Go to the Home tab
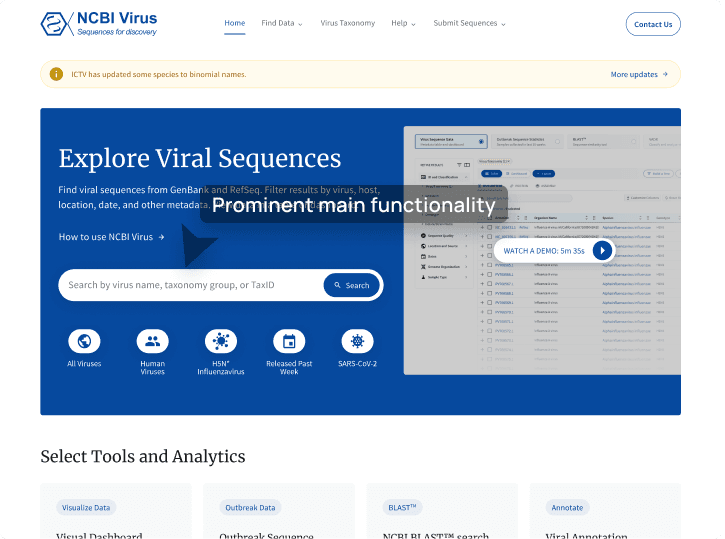725x539 pixels. point(235,23)
